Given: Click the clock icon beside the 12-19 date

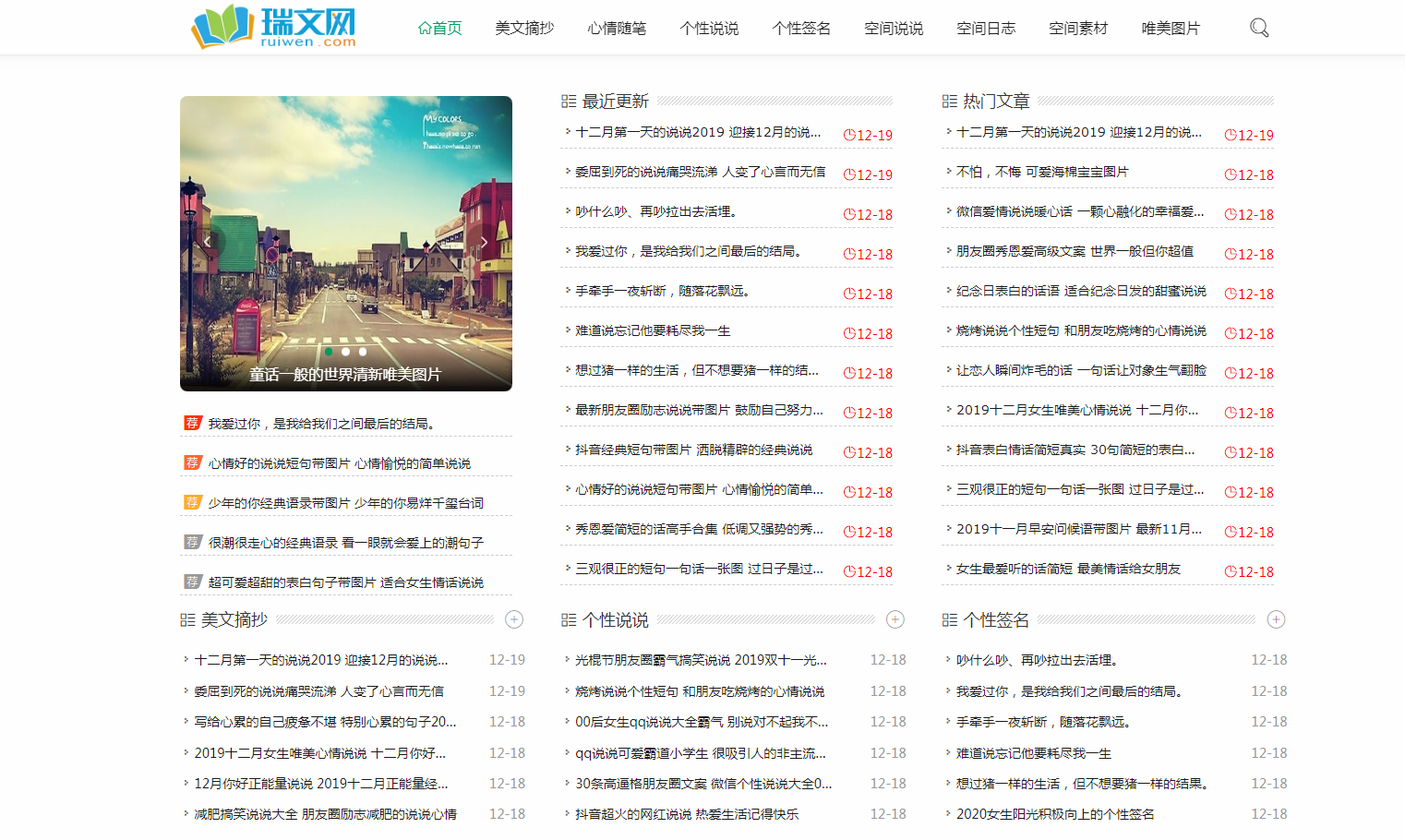Looking at the screenshot, I should (848, 135).
